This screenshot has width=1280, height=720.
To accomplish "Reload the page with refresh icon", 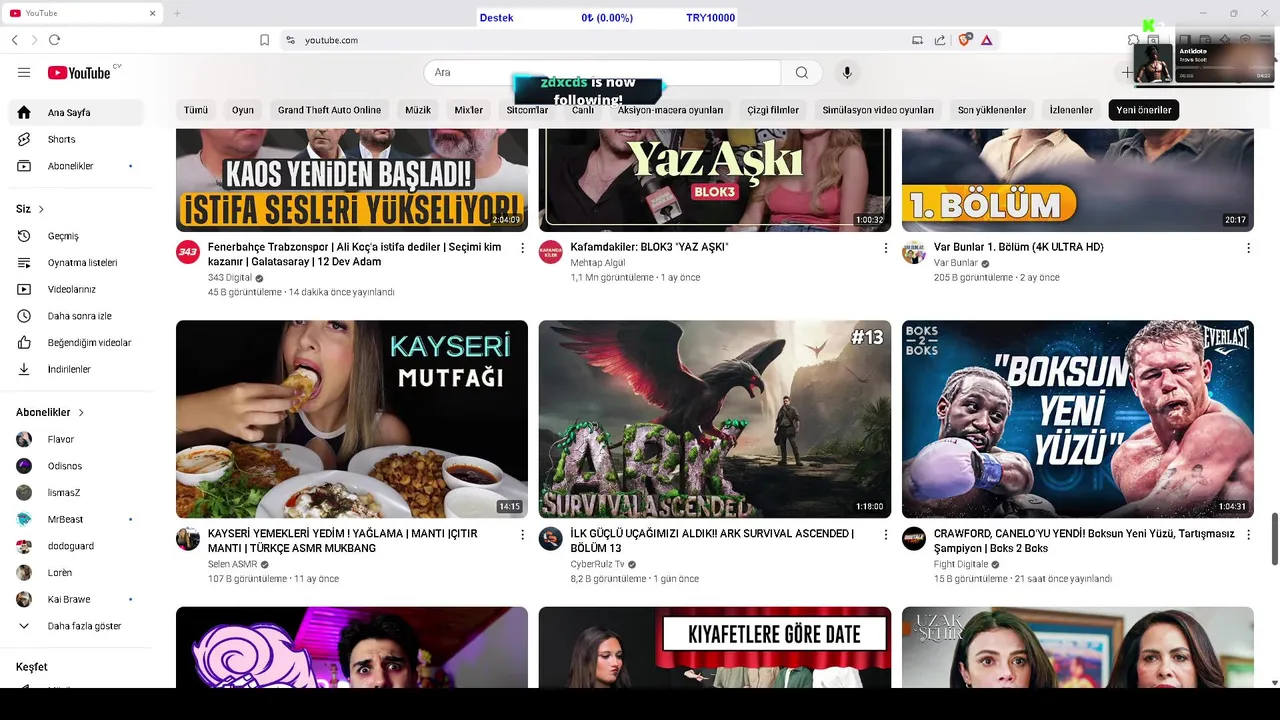I will tap(54, 40).
